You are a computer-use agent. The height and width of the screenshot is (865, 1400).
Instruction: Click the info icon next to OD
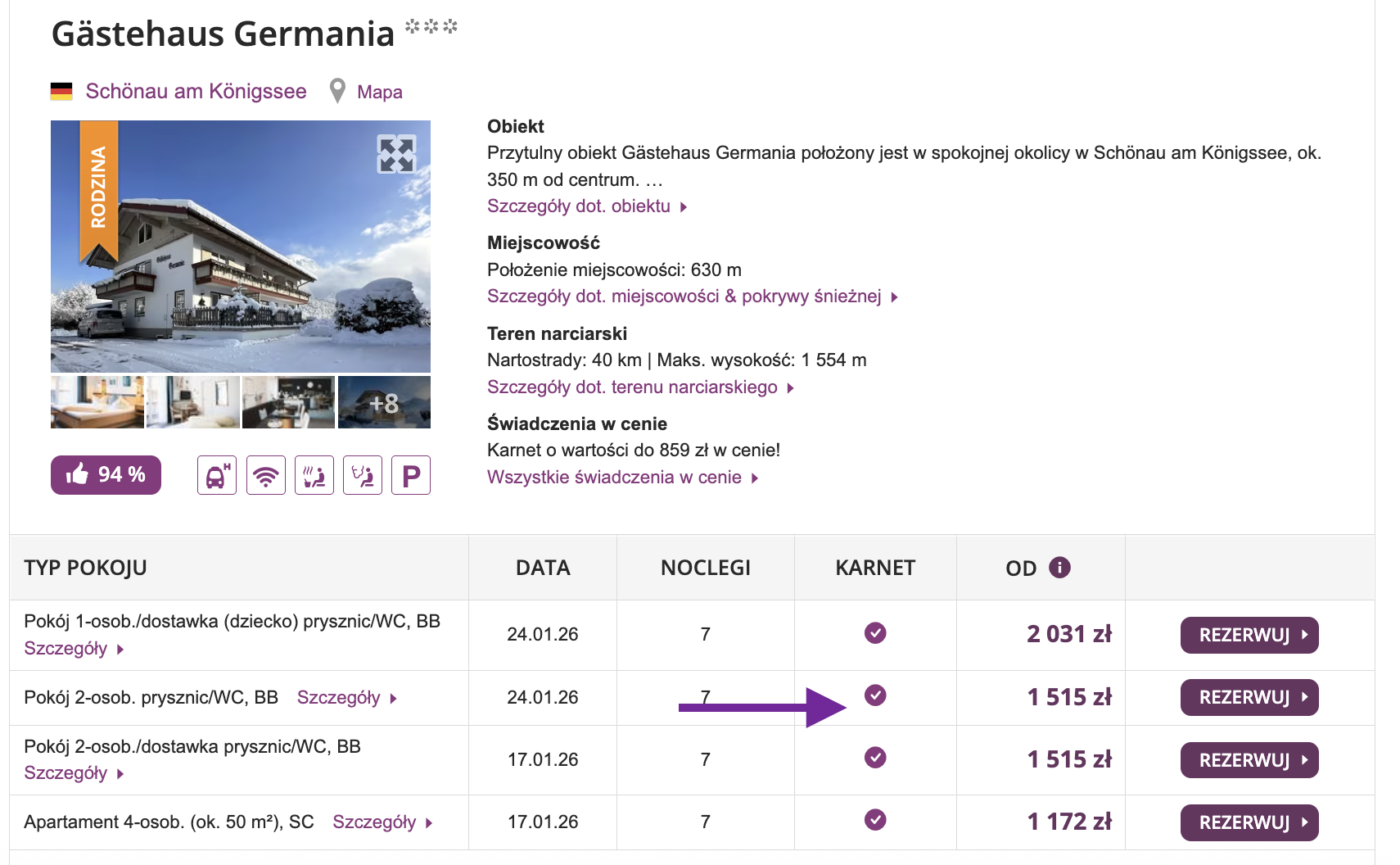pyautogui.click(x=1059, y=568)
